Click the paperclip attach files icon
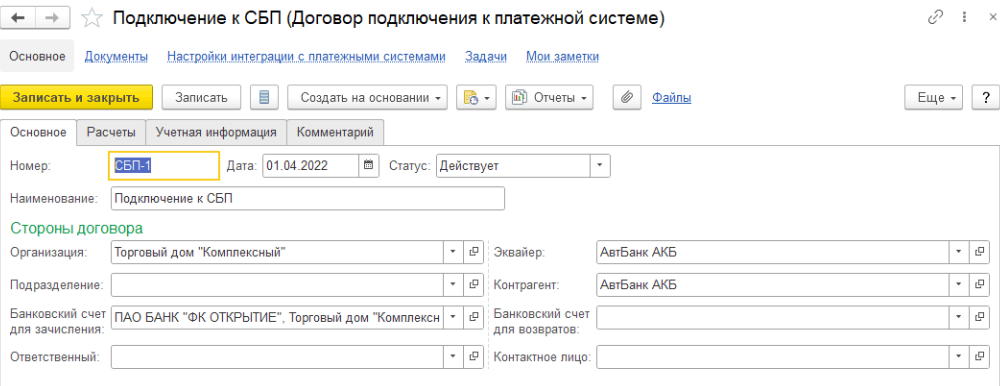 (627, 98)
